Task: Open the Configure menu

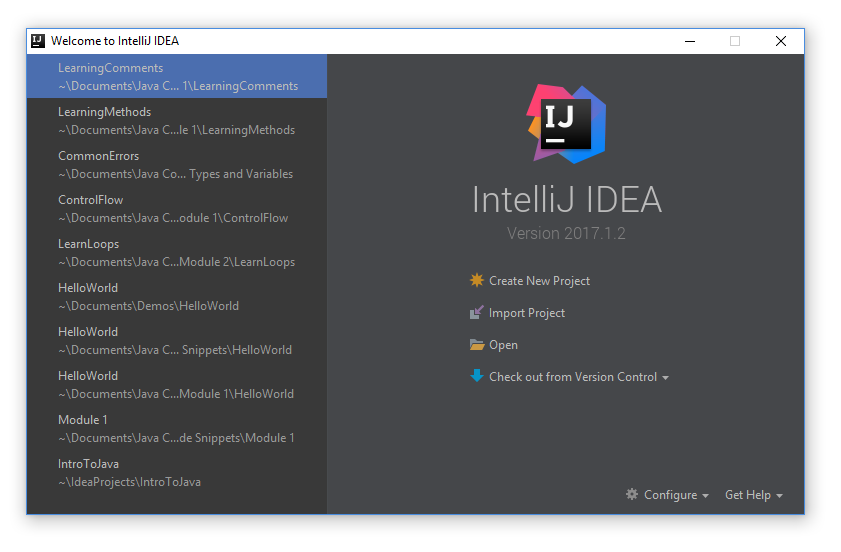Action: 670,495
